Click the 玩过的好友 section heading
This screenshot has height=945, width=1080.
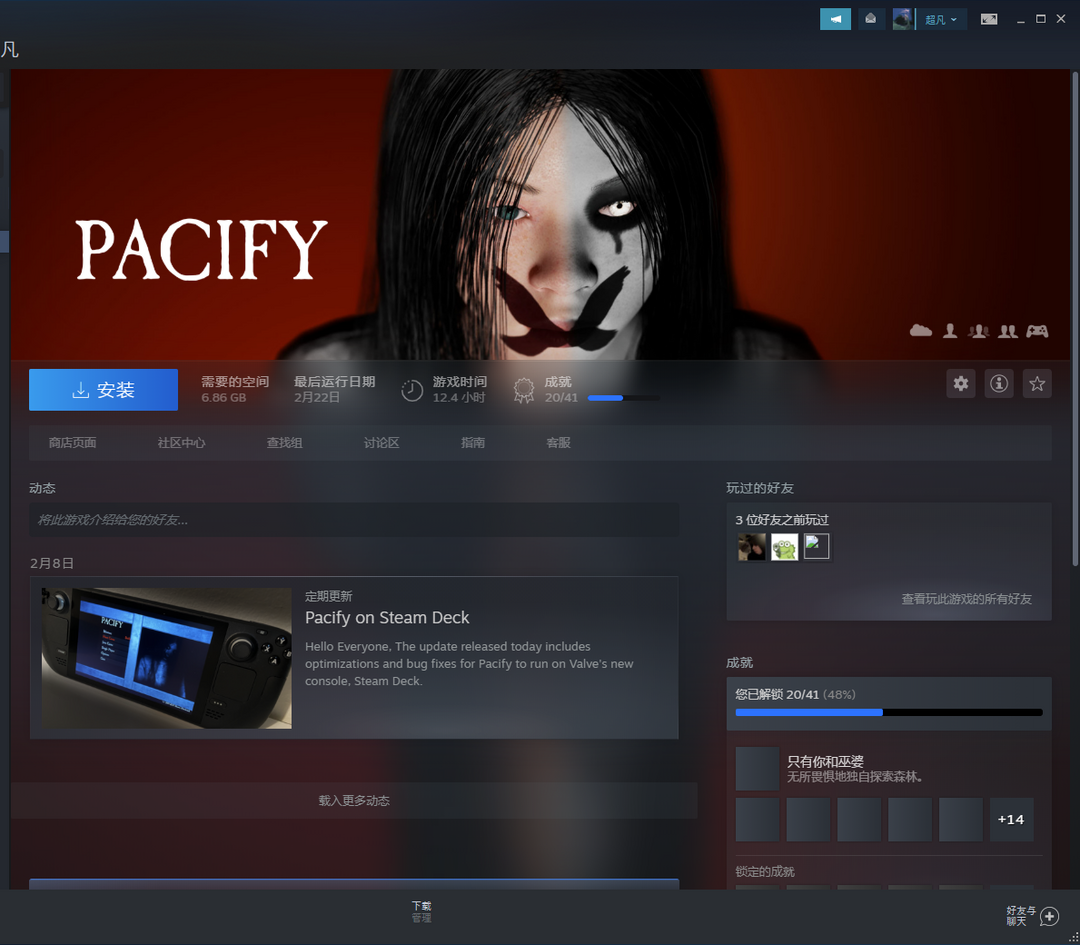click(x=760, y=488)
